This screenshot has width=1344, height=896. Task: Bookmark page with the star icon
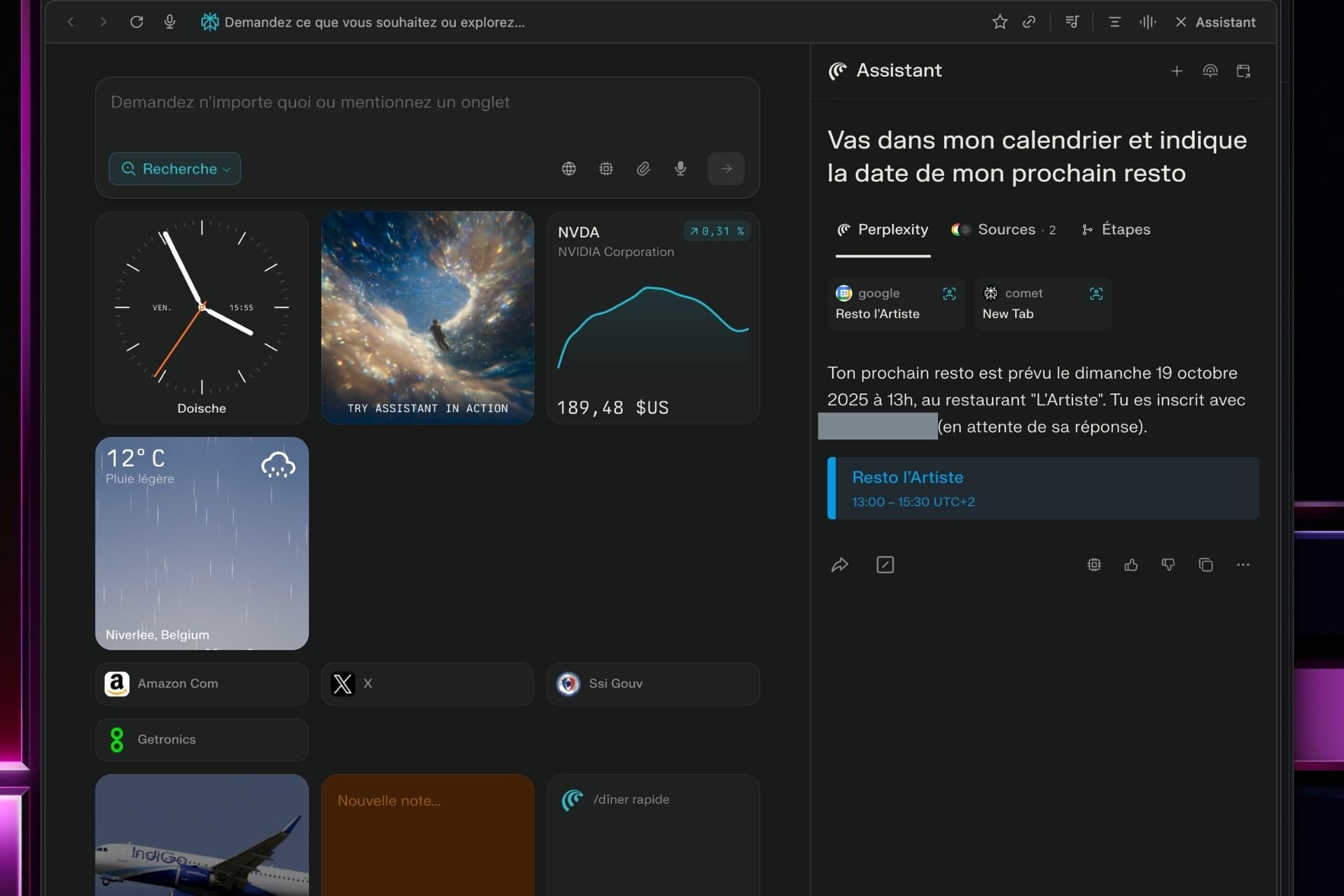coord(1000,22)
